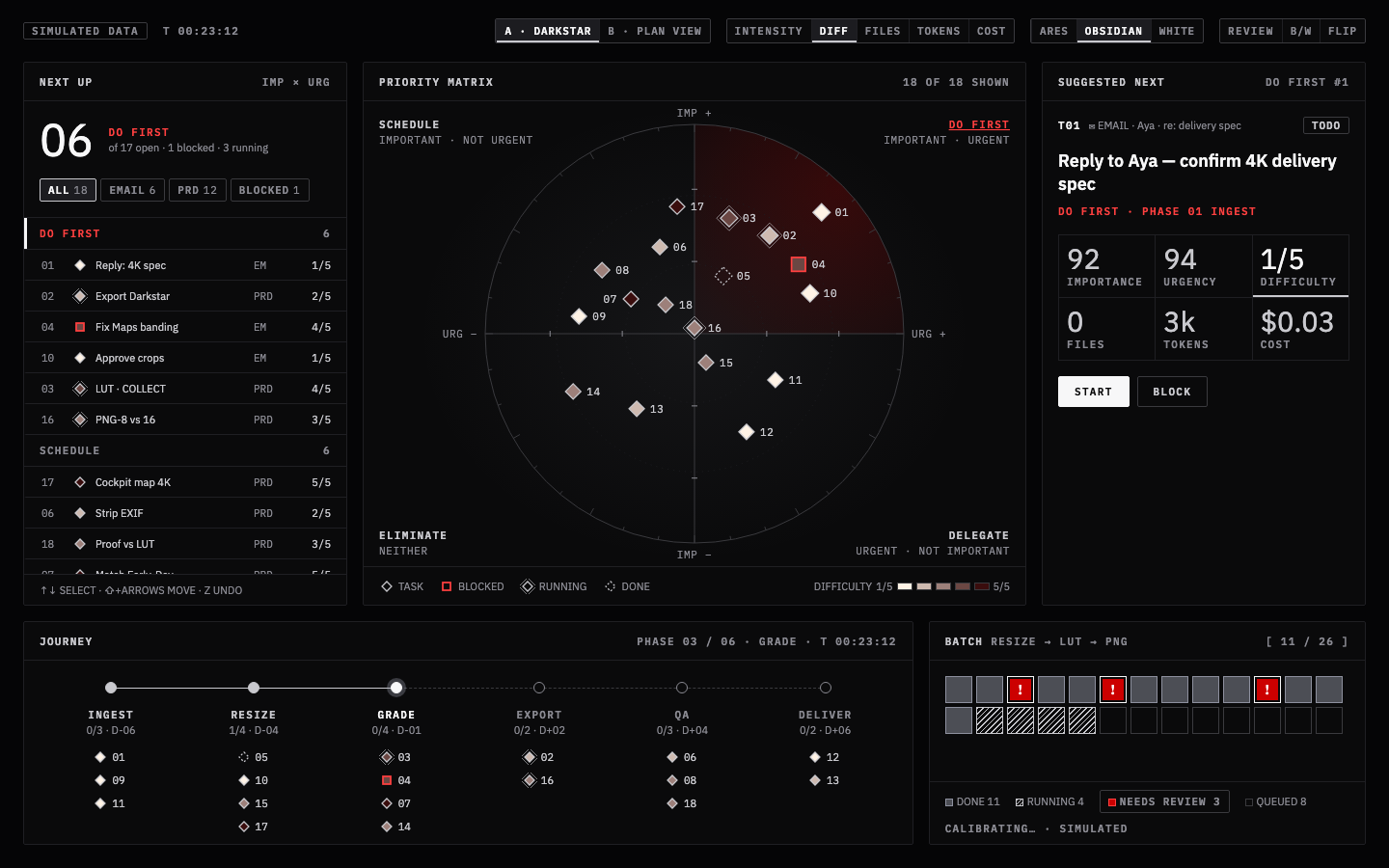Open the DO FIRST quadrant link
Viewport: 1389px width, 868px height.
pyautogui.click(x=979, y=124)
